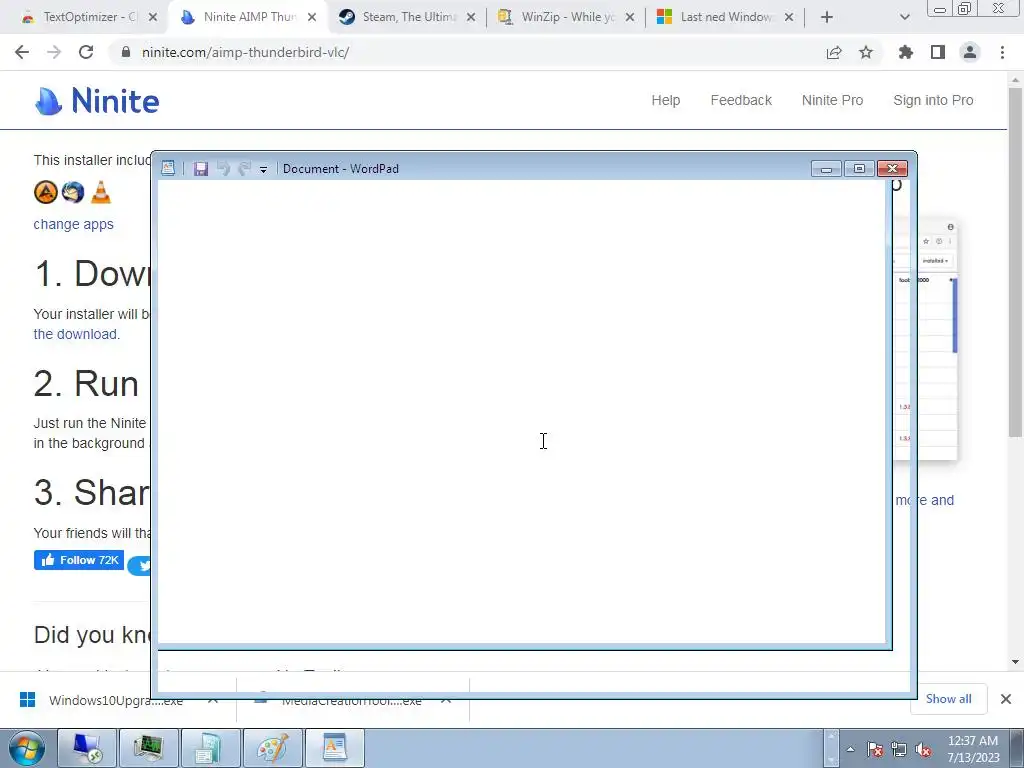
Task: Open Chrome profile avatar icon
Action: point(970,52)
